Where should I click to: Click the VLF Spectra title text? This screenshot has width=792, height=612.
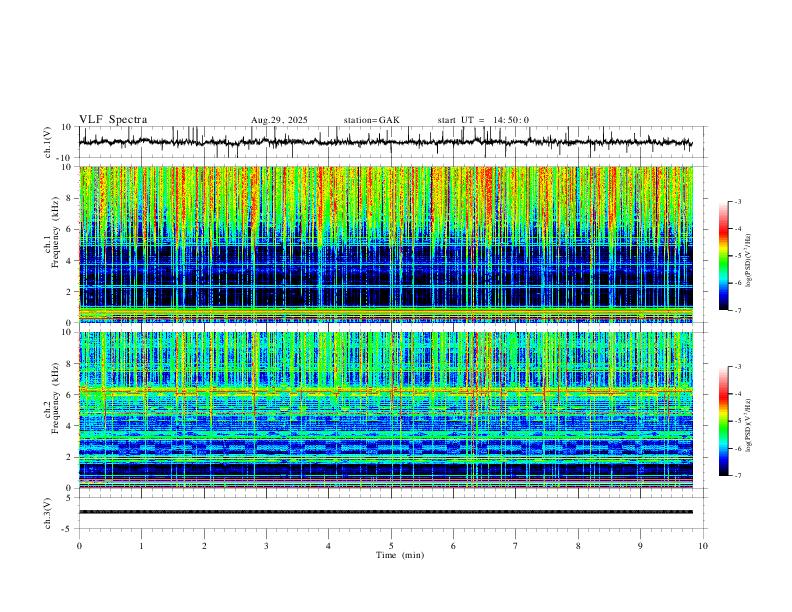(x=113, y=120)
